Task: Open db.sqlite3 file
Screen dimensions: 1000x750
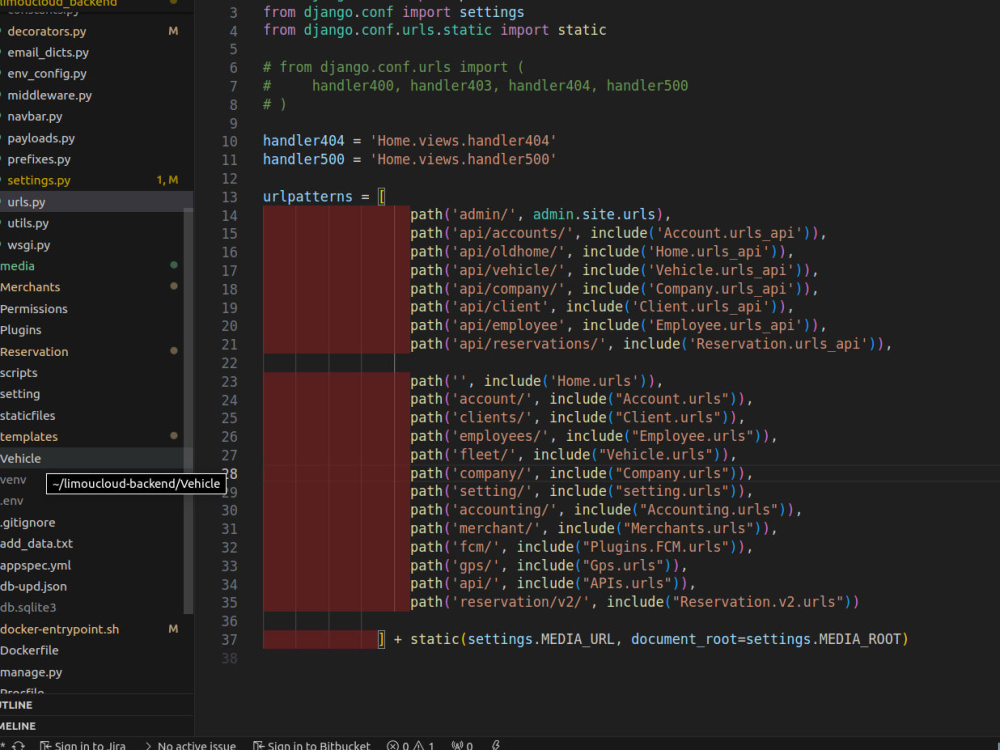Action: pos(28,607)
